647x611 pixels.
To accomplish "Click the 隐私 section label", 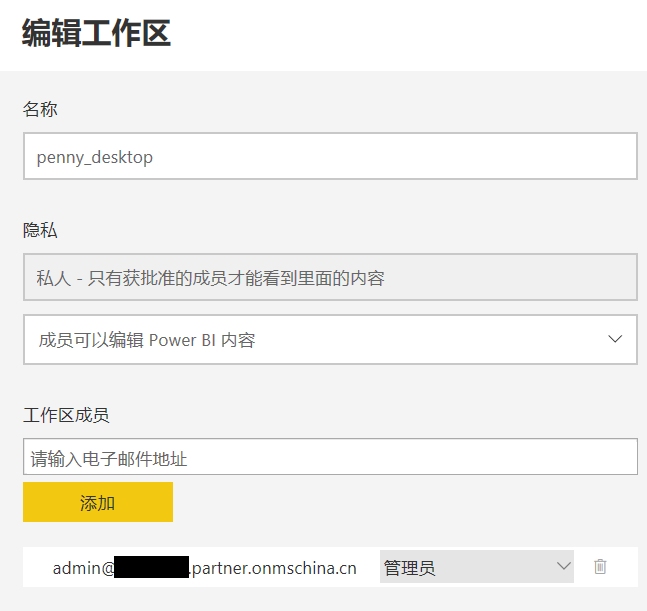I will click(x=40, y=230).
